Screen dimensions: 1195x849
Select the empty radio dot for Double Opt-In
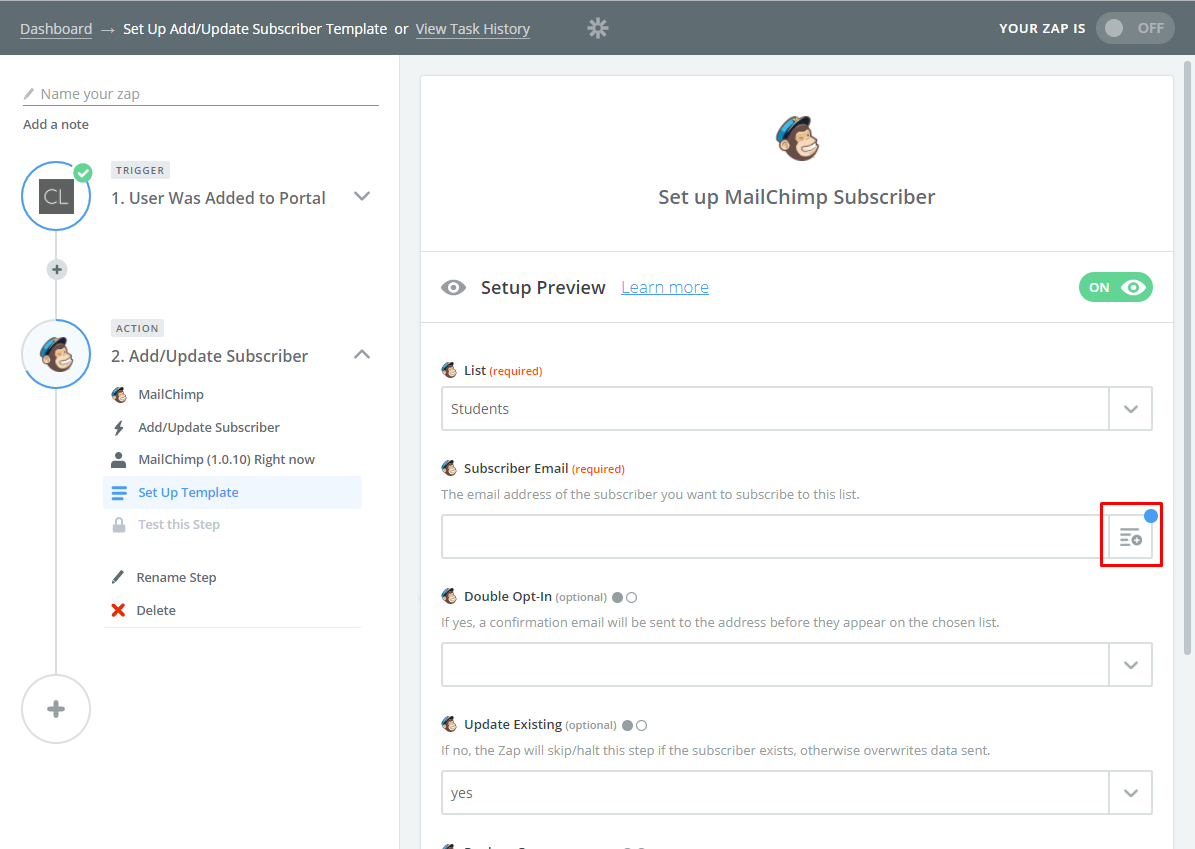tap(631, 598)
